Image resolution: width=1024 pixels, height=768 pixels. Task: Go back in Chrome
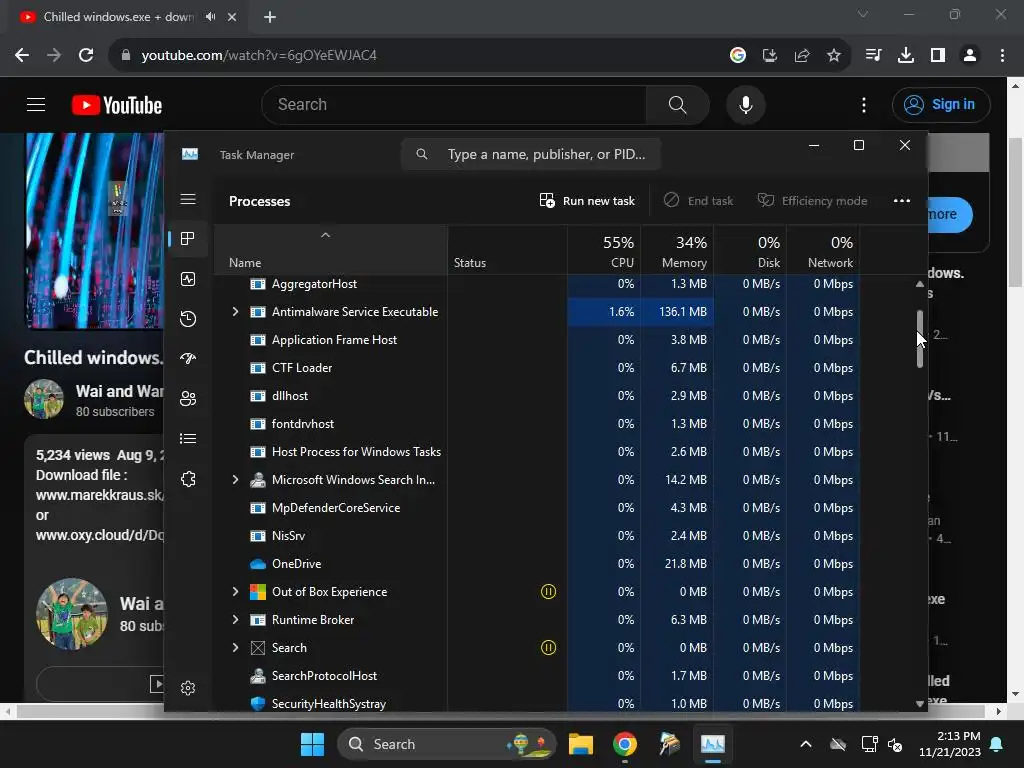tap(22, 55)
